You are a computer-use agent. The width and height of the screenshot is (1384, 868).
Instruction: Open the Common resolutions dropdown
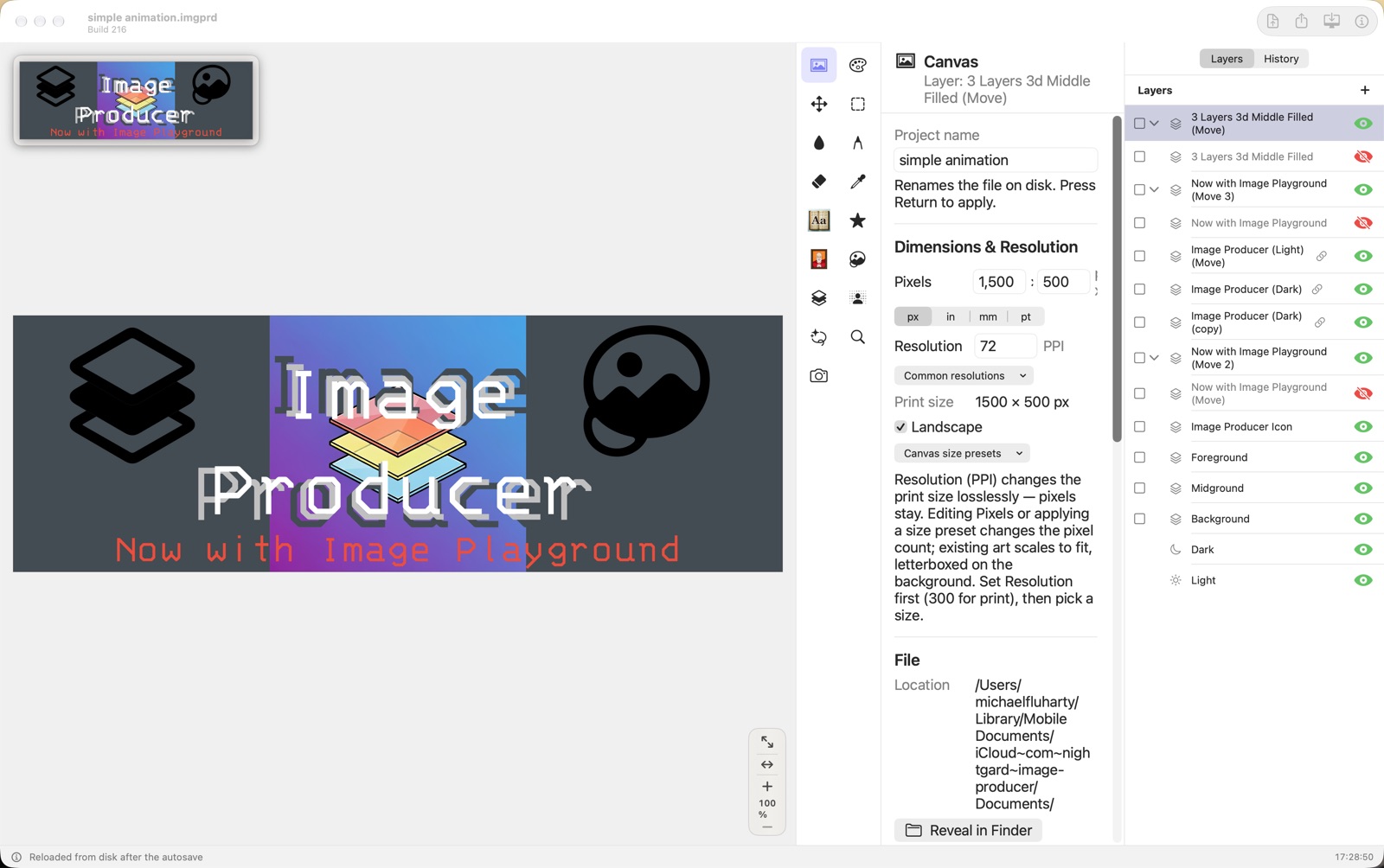964,376
